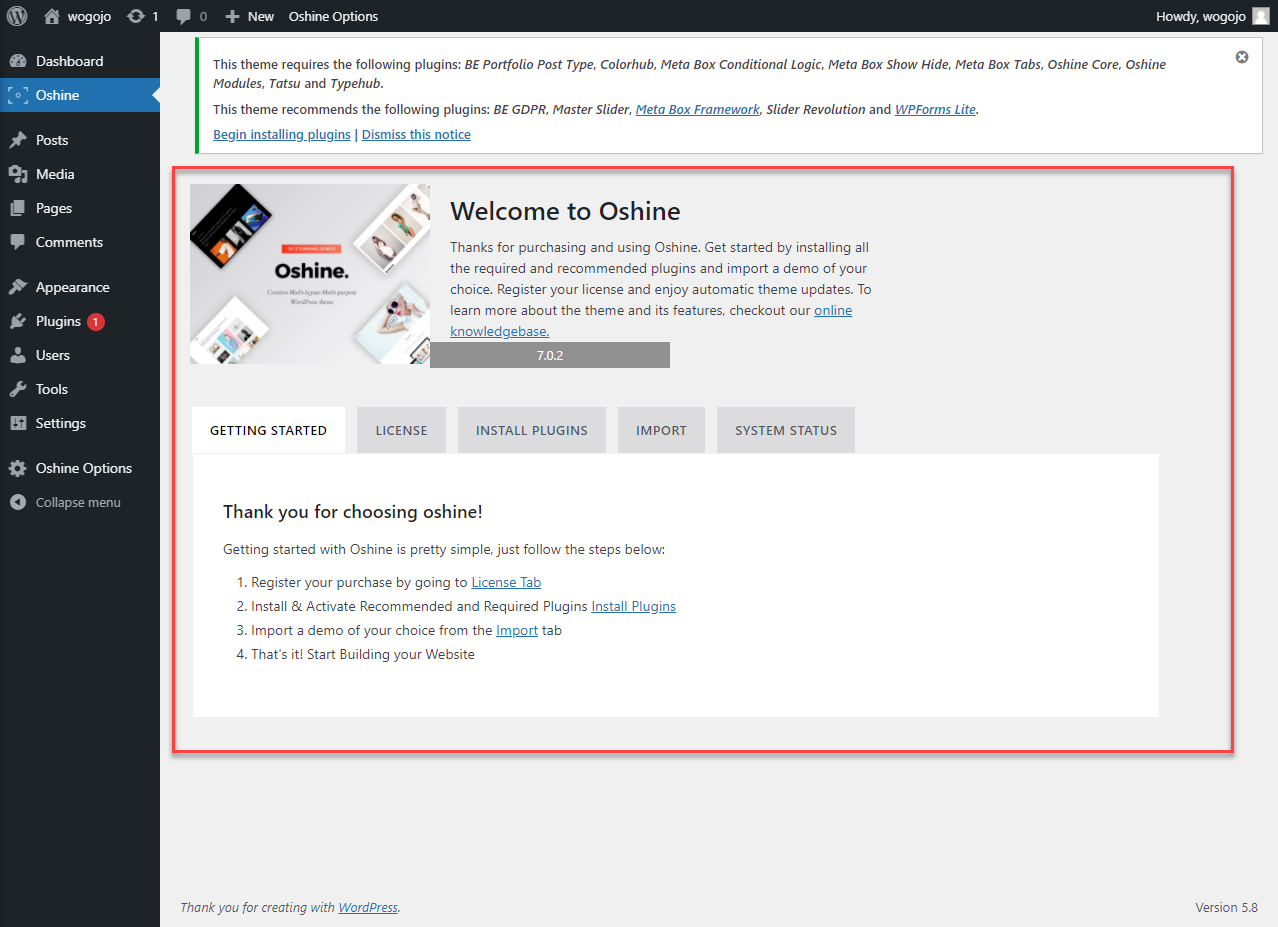
Task: Open the Plugins sidebar menu
Action: (x=58, y=321)
